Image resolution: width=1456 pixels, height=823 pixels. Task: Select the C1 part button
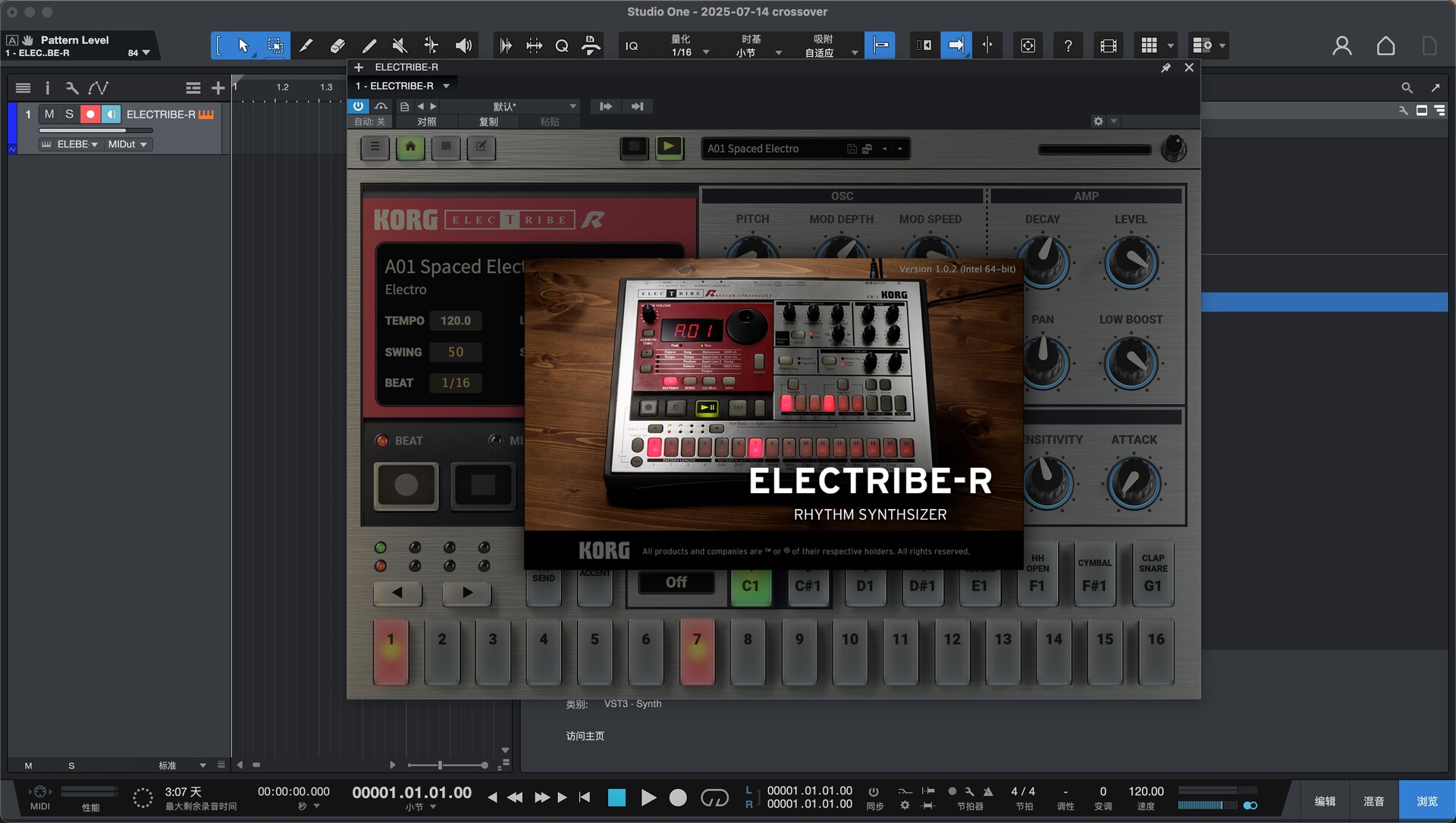[750, 586]
